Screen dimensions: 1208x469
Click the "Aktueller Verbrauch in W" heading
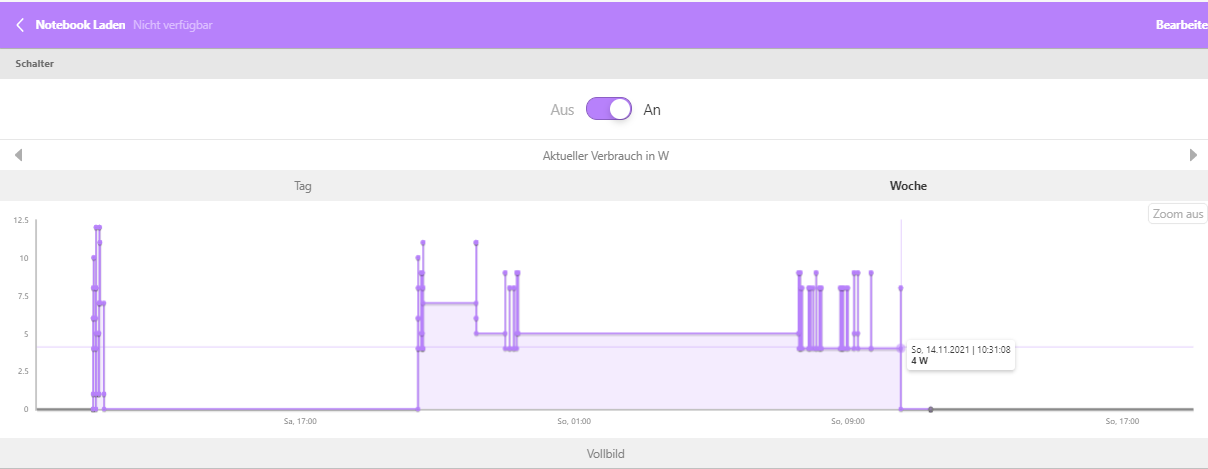[605, 155]
